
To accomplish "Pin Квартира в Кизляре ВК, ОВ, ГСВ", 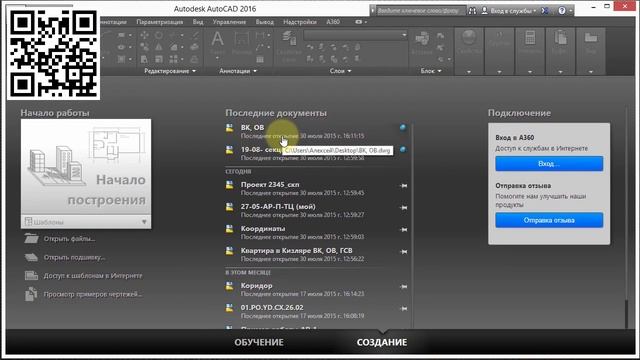I will click(x=403, y=252).
